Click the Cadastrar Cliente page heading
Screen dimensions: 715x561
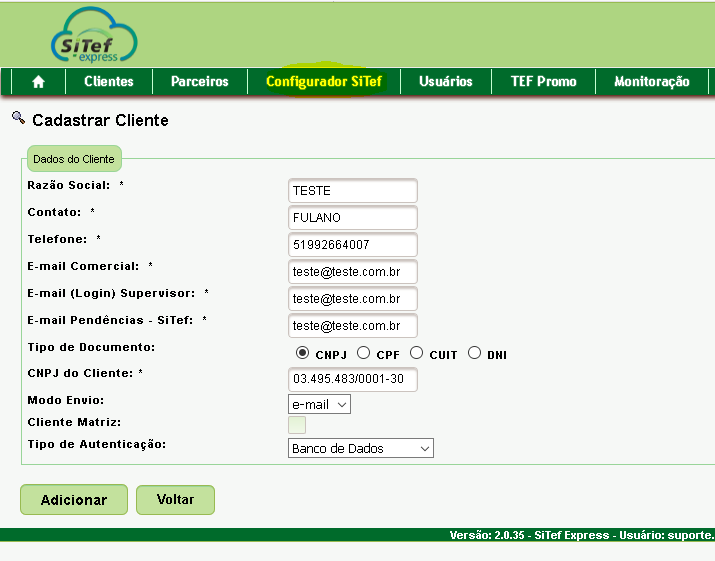tap(100, 120)
